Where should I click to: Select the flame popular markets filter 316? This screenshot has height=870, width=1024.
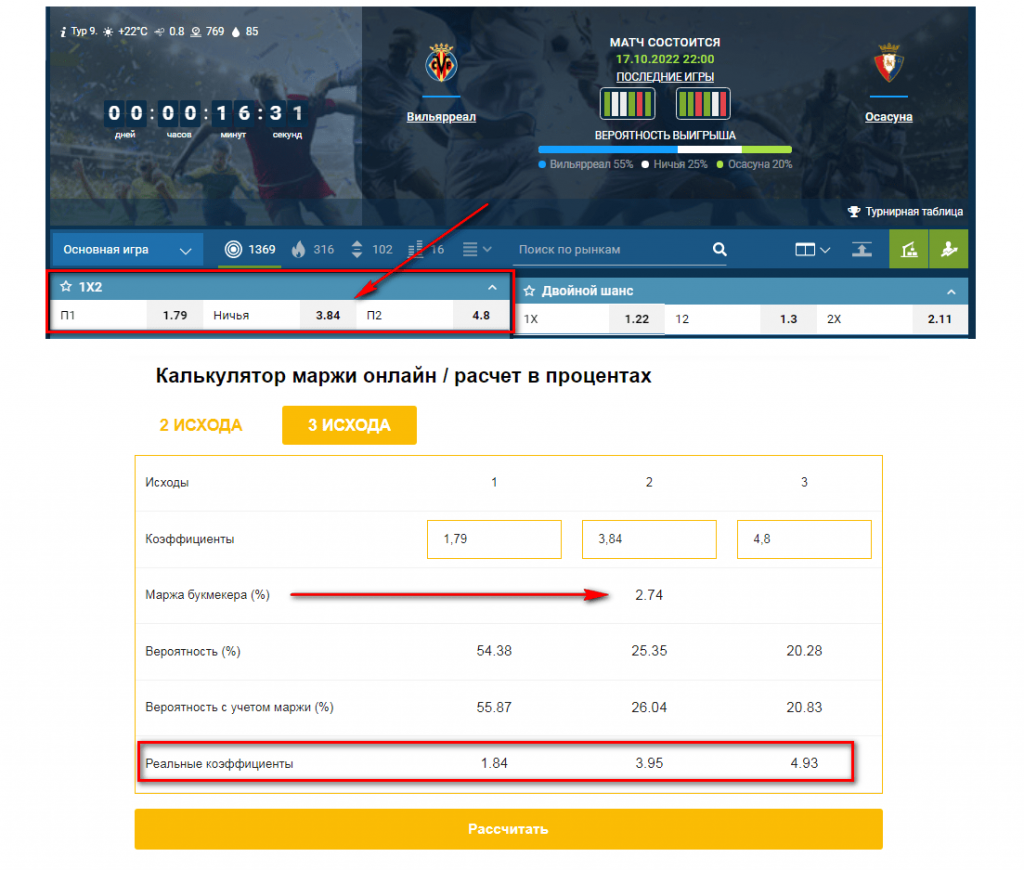(x=312, y=250)
